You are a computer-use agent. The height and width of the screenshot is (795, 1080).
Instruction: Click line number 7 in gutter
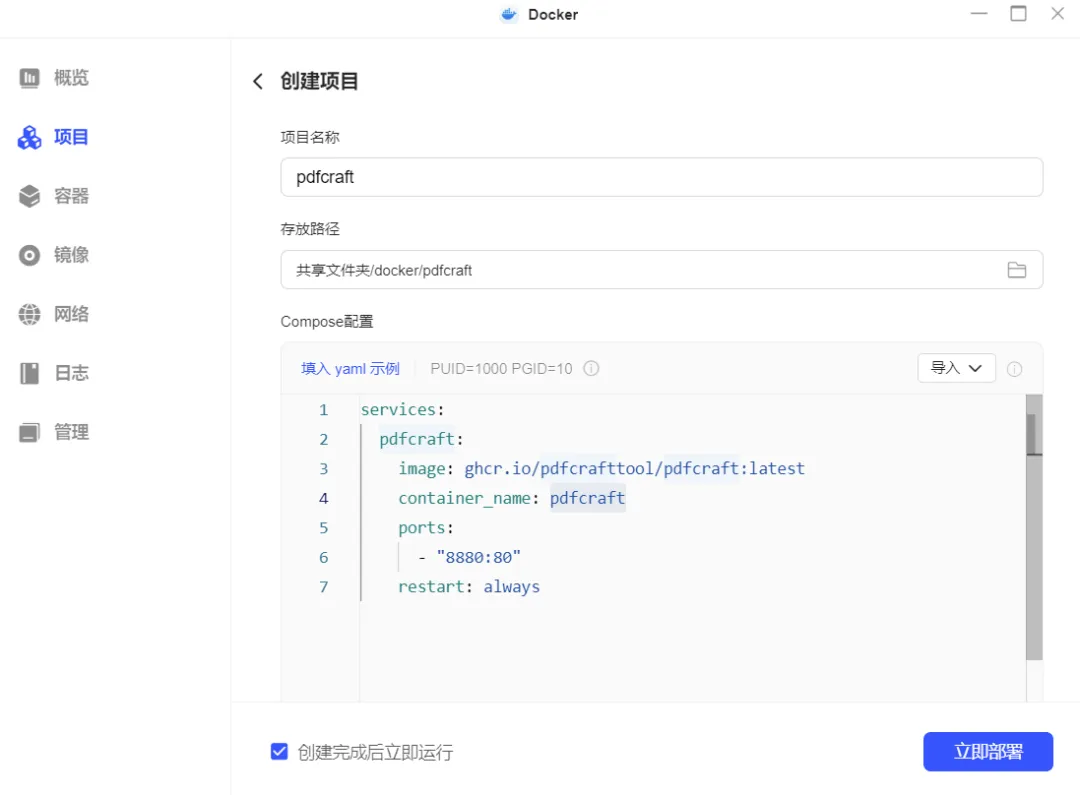(x=323, y=587)
